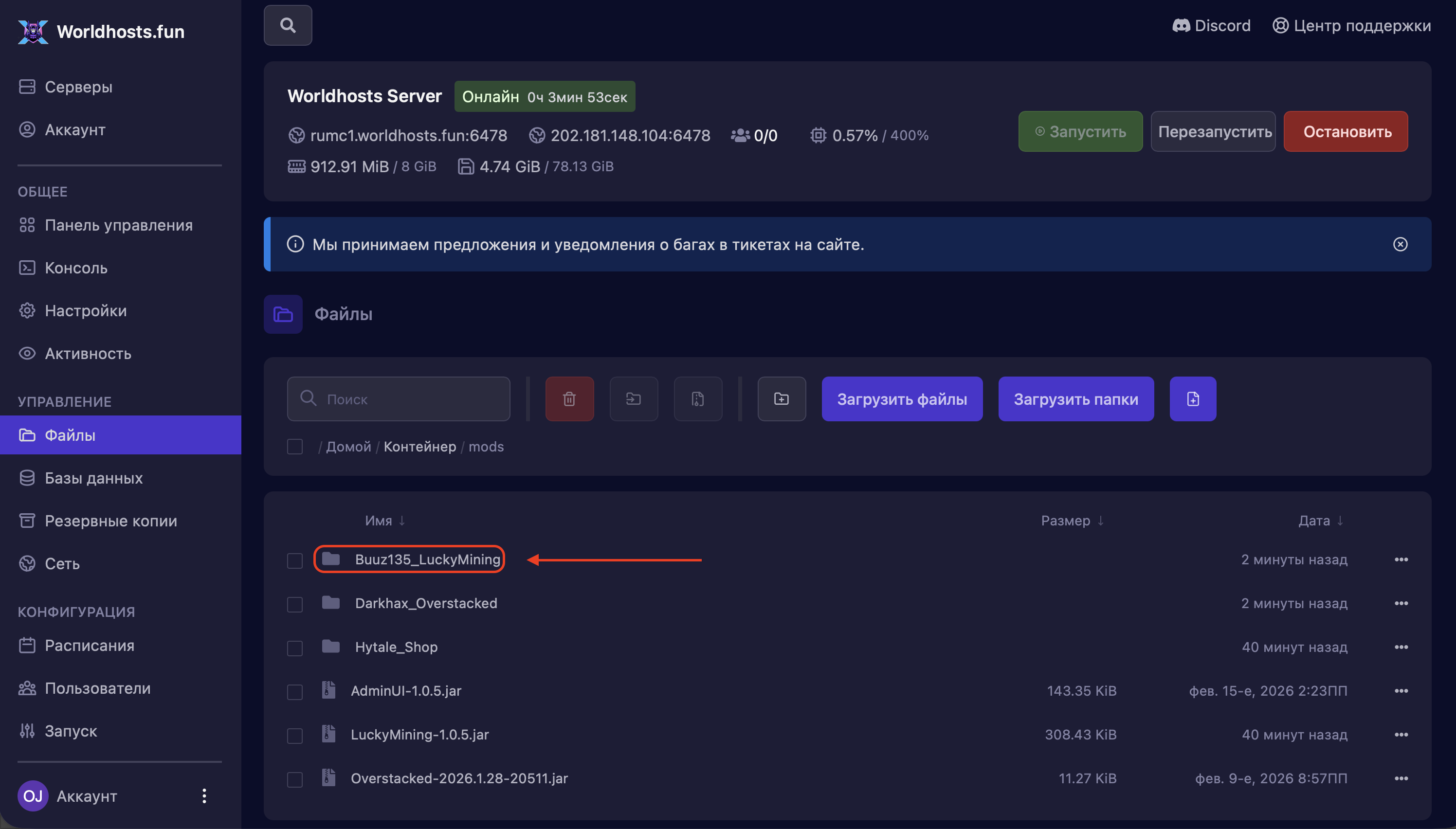Open account options three-dot menu
Screen dimensions: 1456x829
204,795
